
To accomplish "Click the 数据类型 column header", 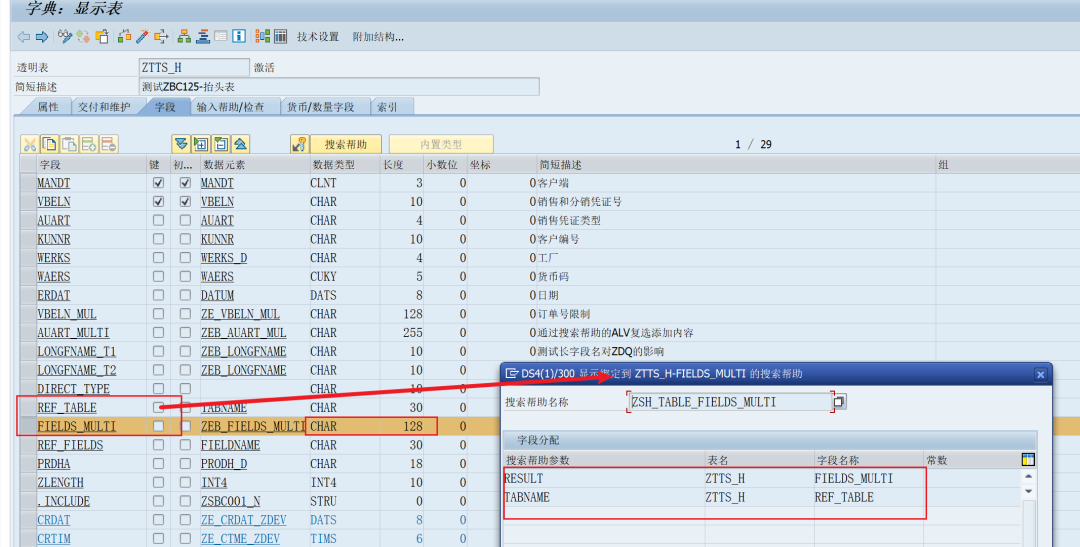I will (345, 165).
